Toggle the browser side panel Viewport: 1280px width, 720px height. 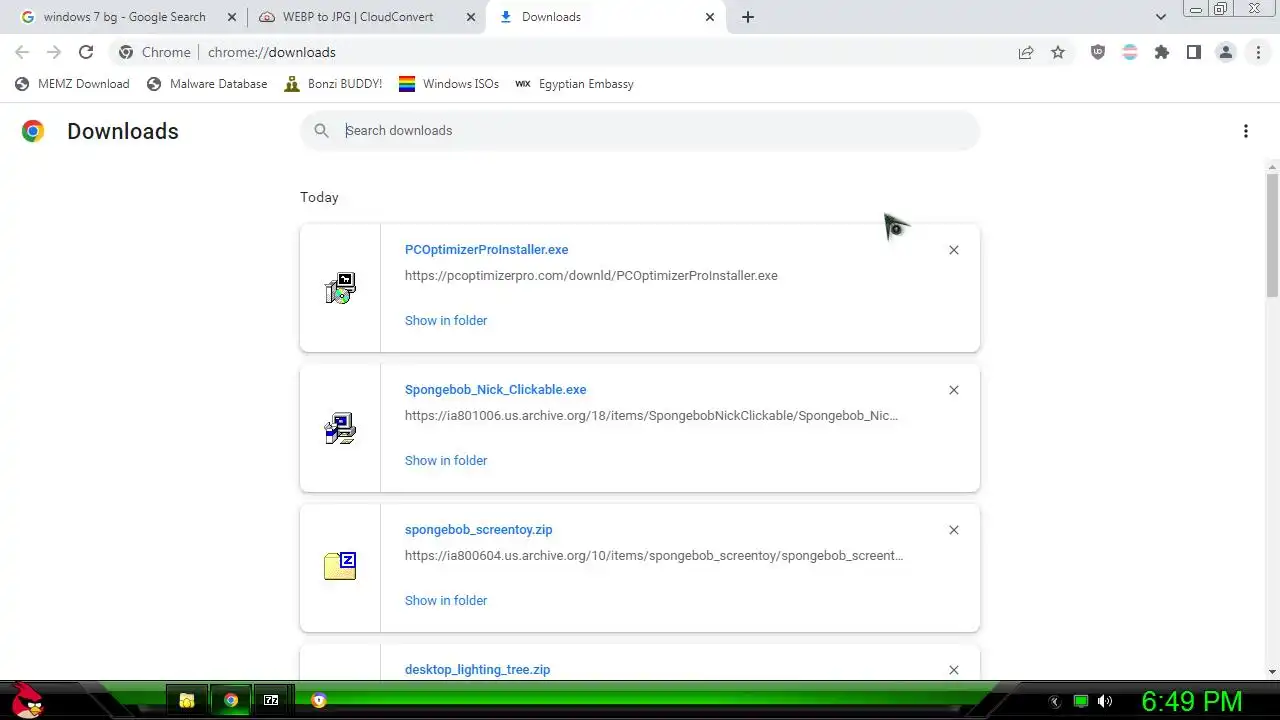click(x=1194, y=52)
